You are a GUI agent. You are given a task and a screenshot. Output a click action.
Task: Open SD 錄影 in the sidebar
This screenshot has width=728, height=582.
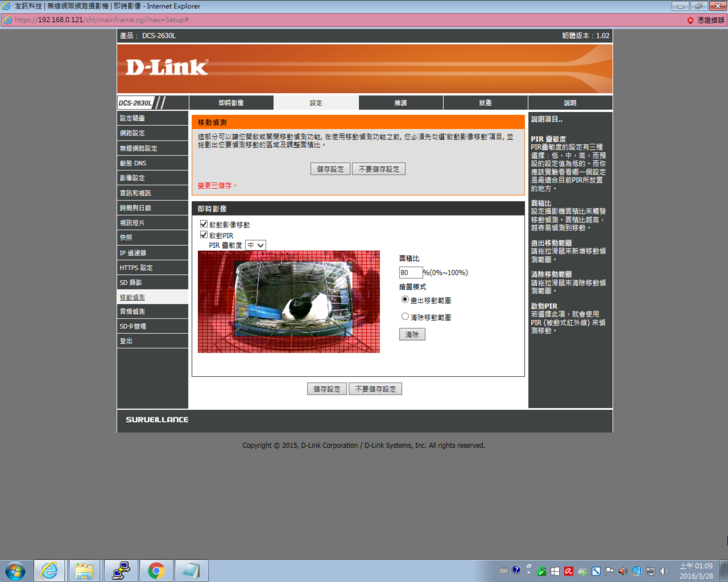coord(152,282)
